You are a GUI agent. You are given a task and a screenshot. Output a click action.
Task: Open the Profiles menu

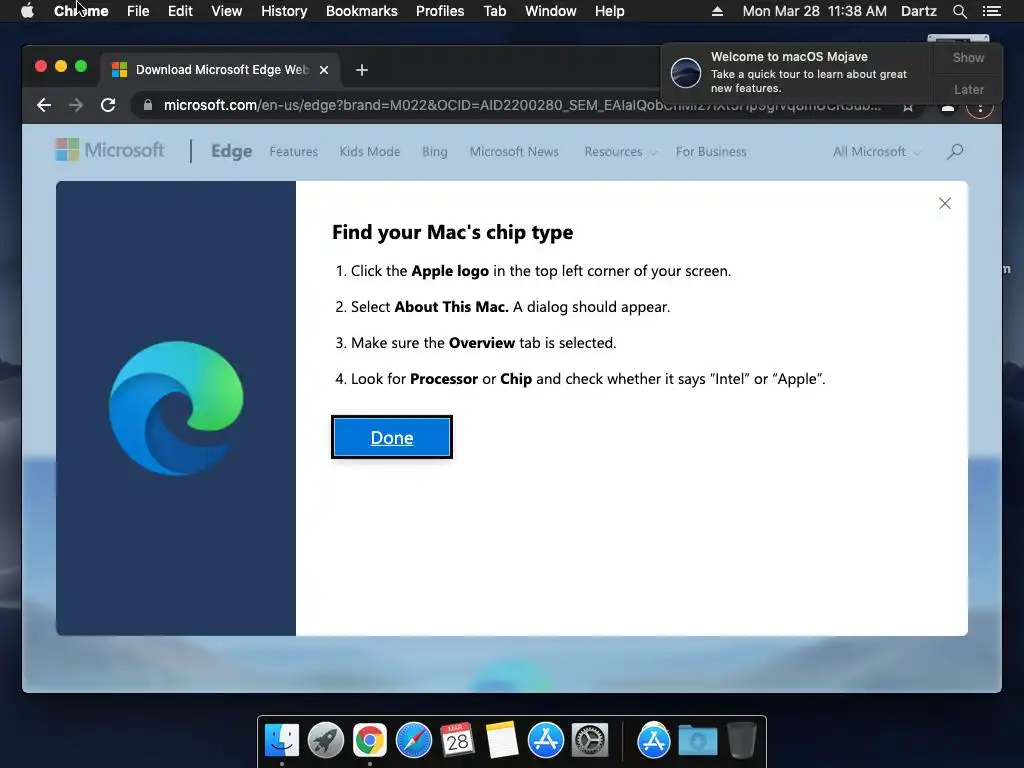(440, 11)
